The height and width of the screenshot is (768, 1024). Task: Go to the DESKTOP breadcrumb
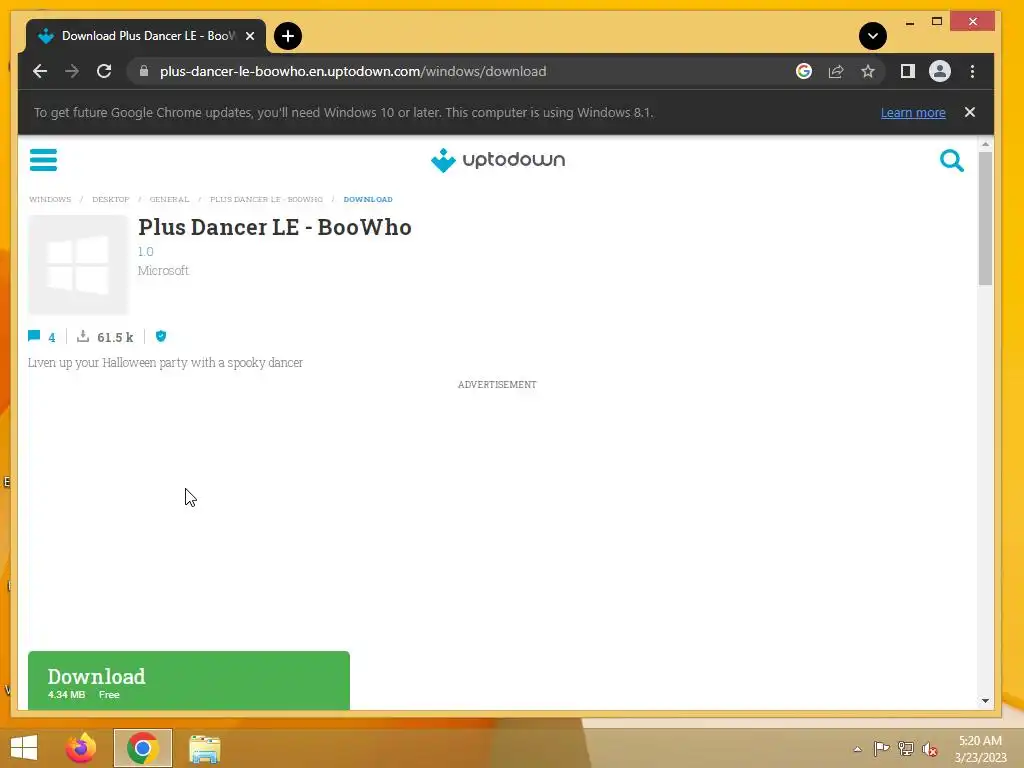tap(110, 199)
